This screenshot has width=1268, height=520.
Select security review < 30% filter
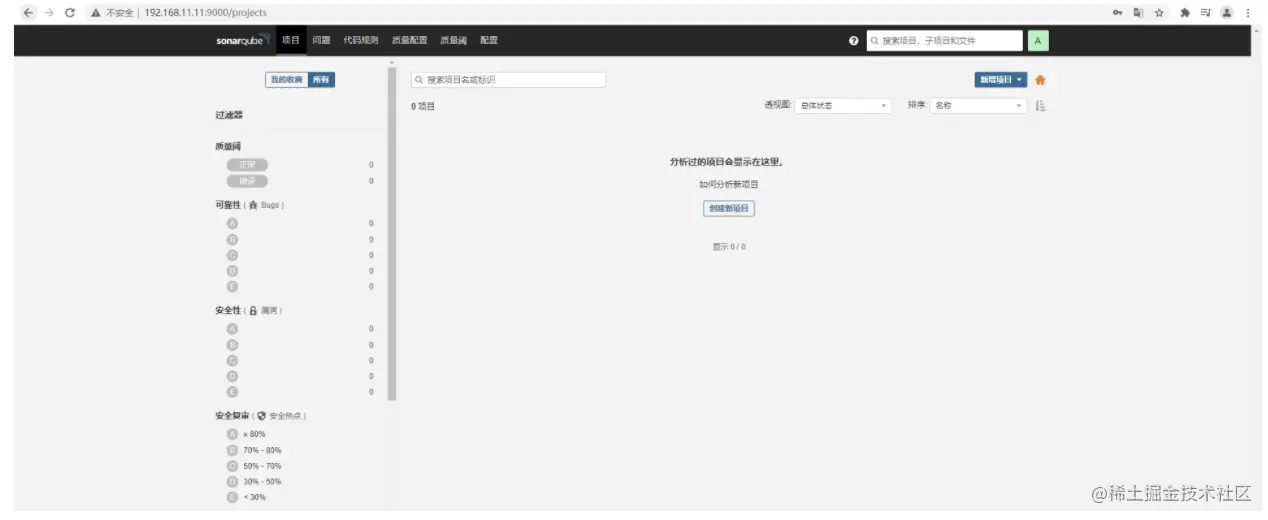[x=246, y=497]
